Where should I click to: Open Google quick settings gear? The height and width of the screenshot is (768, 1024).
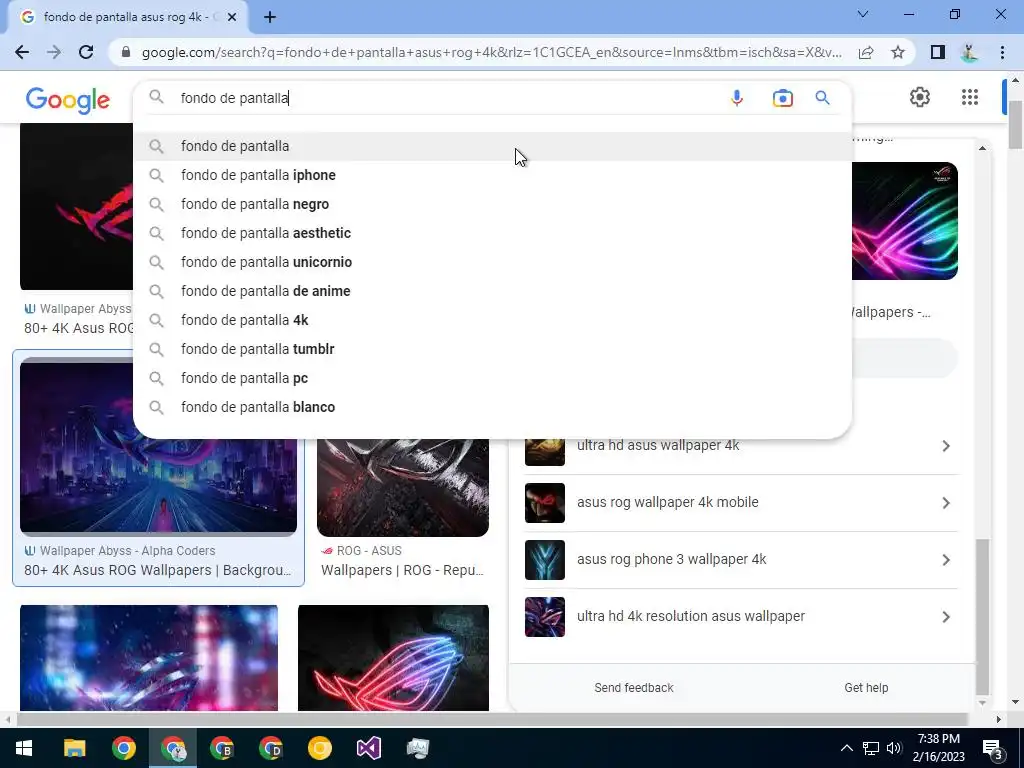(920, 97)
